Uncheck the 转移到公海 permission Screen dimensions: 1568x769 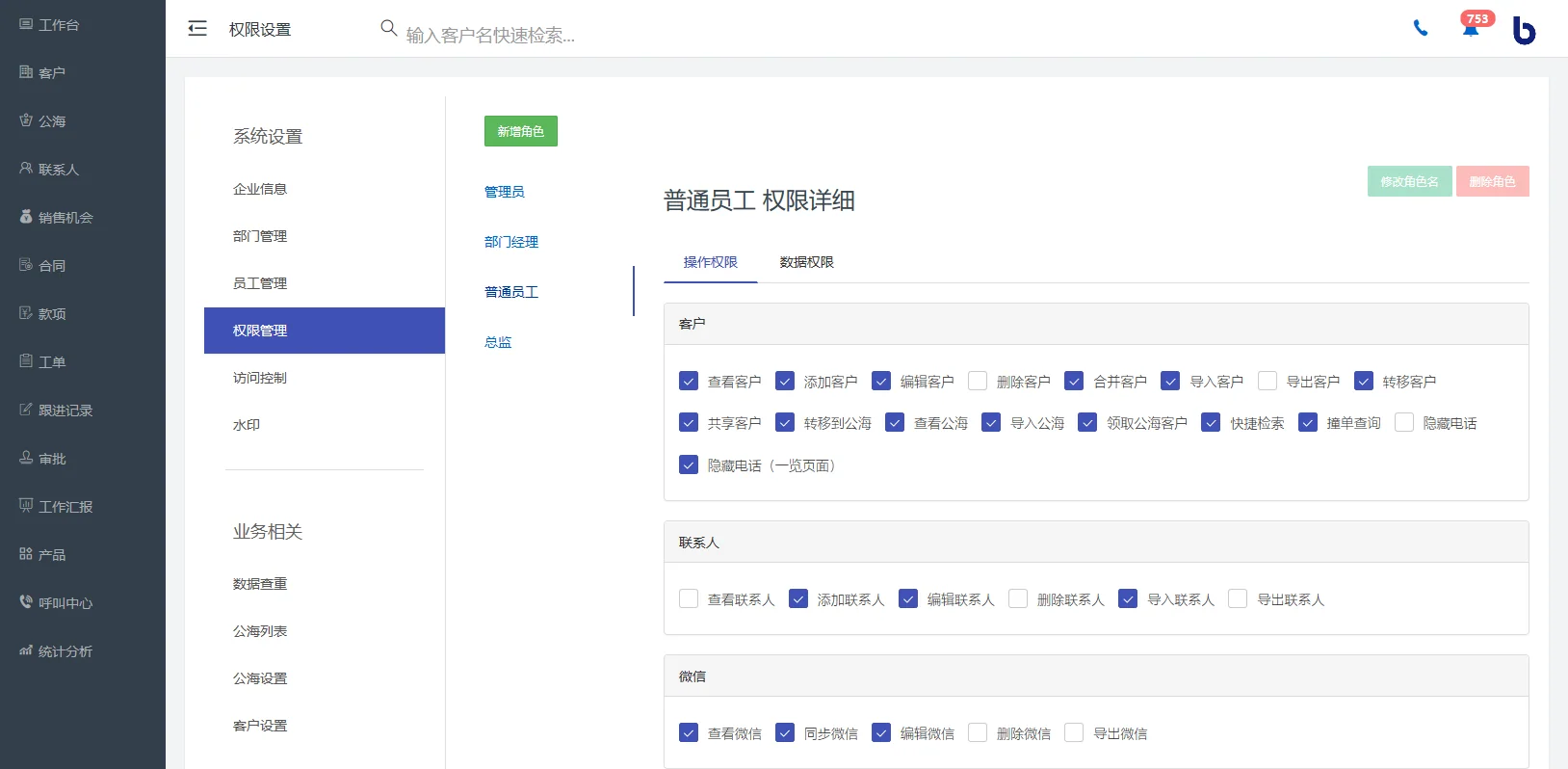(x=785, y=422)
